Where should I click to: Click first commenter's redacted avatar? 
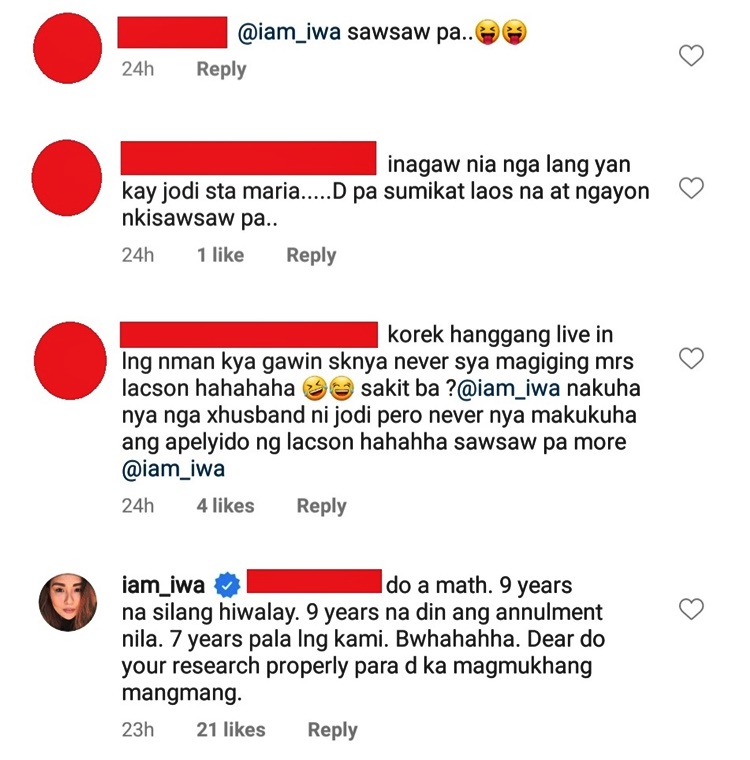click(67, 48)
